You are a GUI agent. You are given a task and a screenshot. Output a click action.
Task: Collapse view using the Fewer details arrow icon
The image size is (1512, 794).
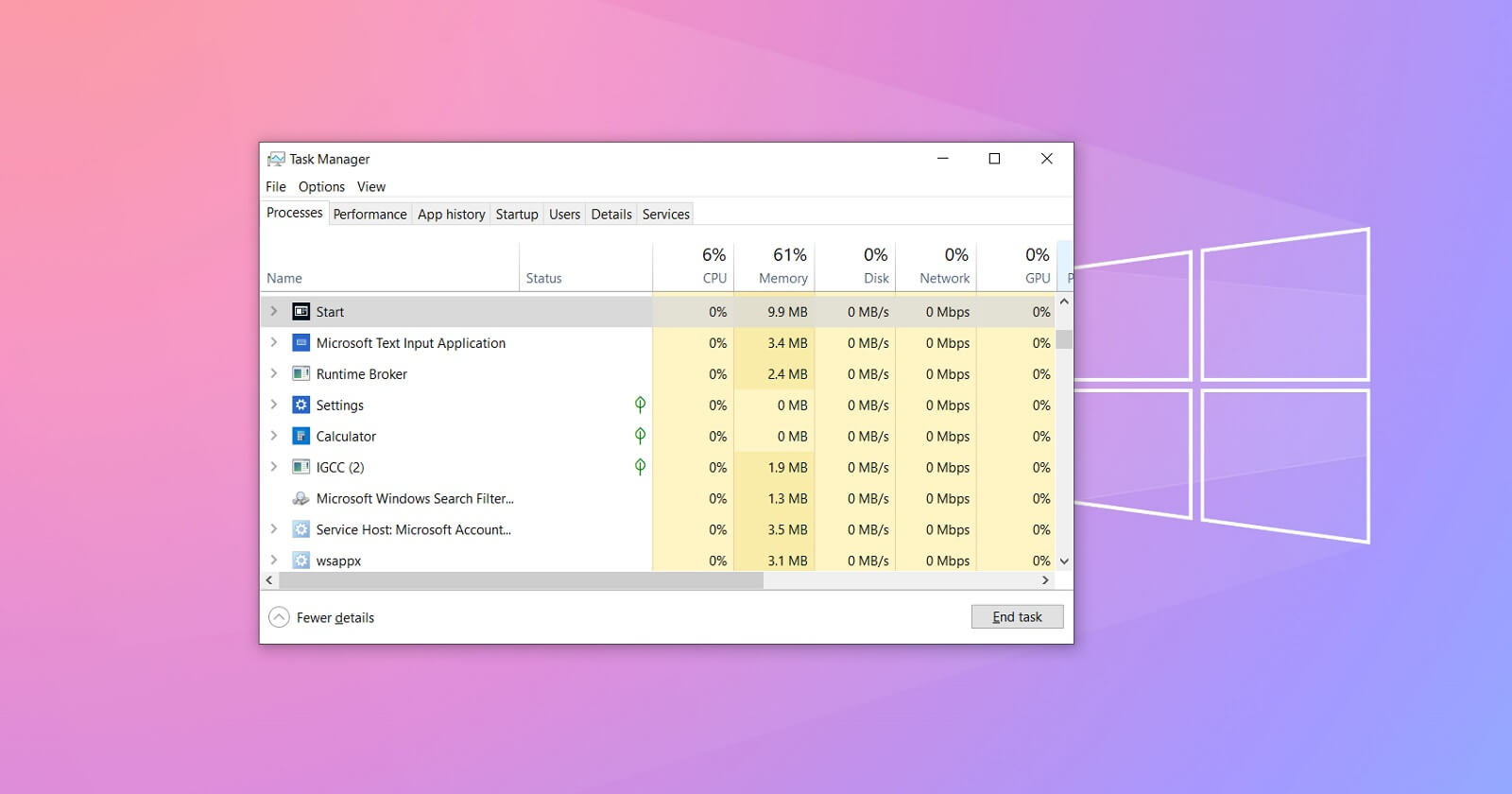tap(279, 617)
